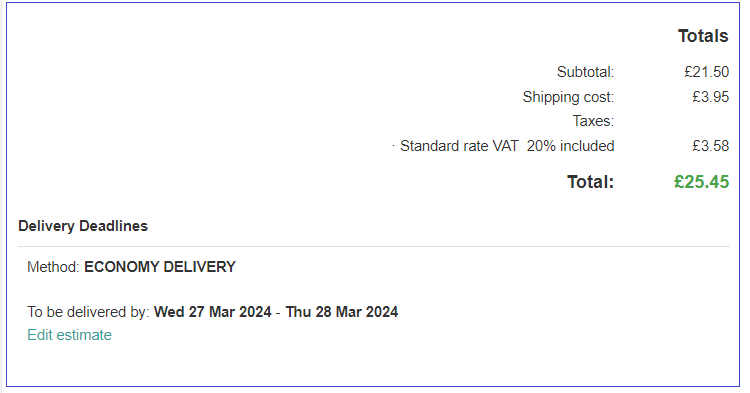This screenshot has width=750, height=393.
Task: Click the divider line under Delivery Deadlines
Action: coord(374,247)
